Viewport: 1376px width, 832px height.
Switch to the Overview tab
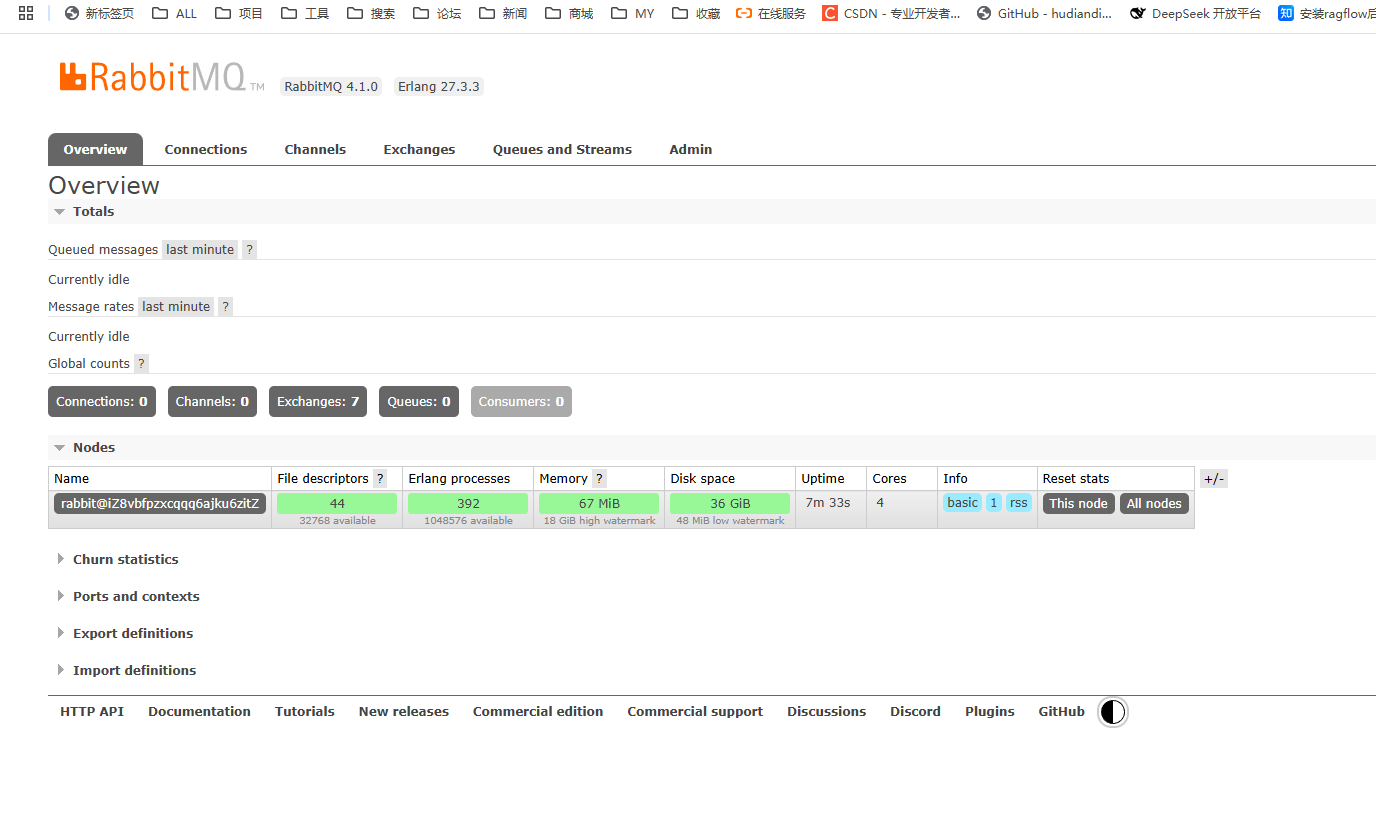pos(95,149)
